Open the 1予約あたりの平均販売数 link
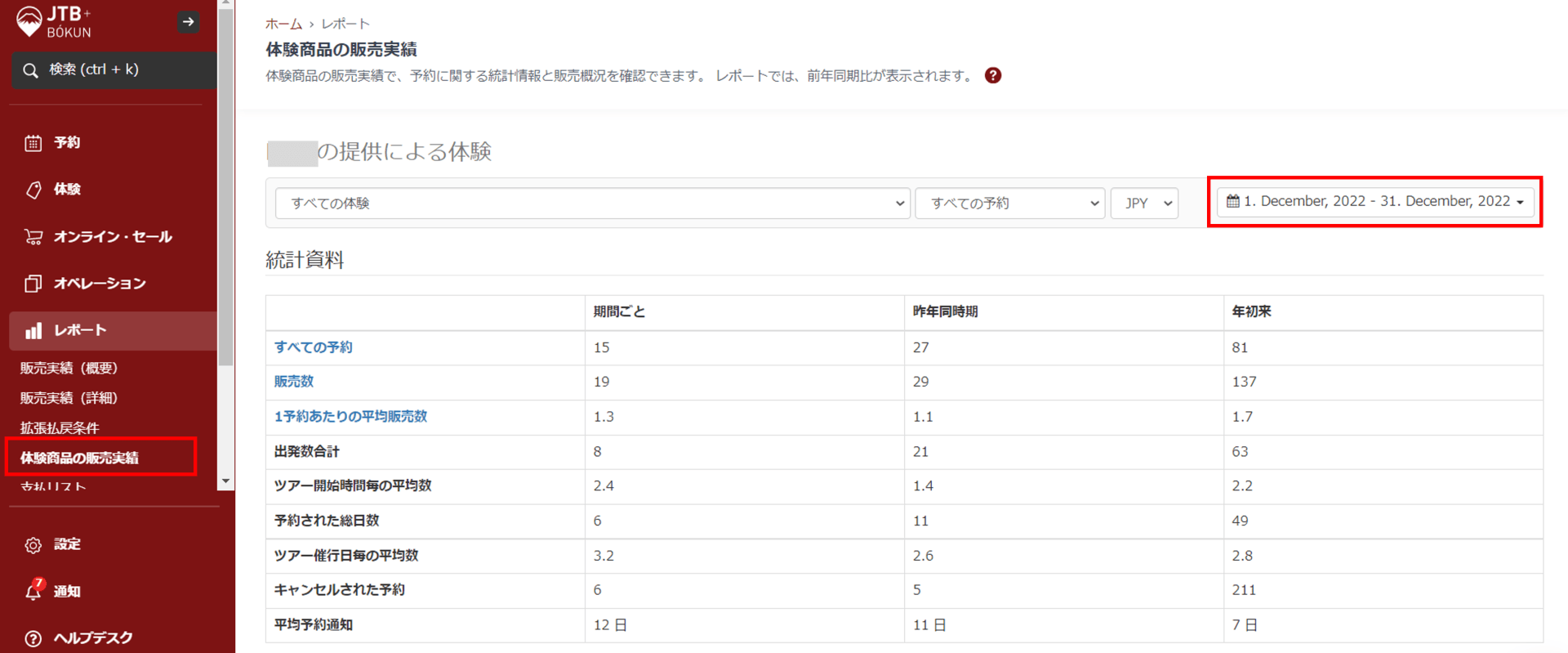 (x=350, y=417)
